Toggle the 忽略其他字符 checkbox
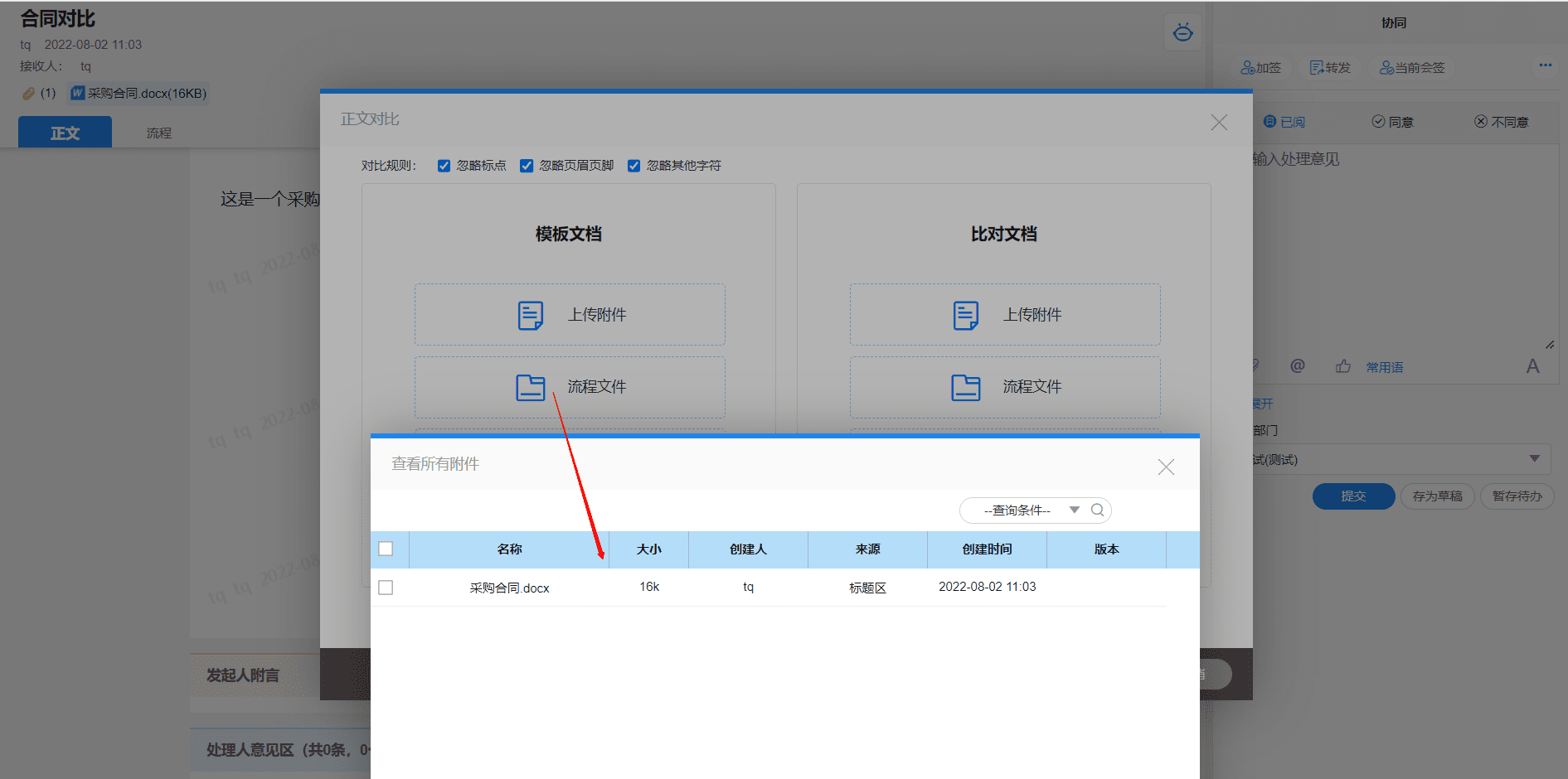Viewport: 1568px width, 779px height. (x=634, y=166)
